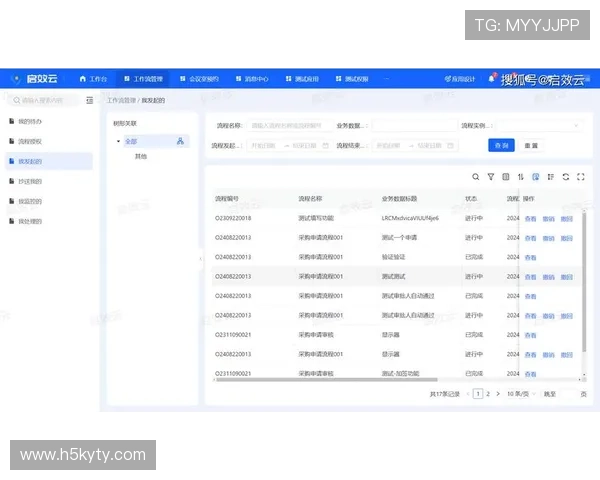This screenshot has width=600, height=480.
Task: Open the 测试权限 tab
Action: (352, 79)
